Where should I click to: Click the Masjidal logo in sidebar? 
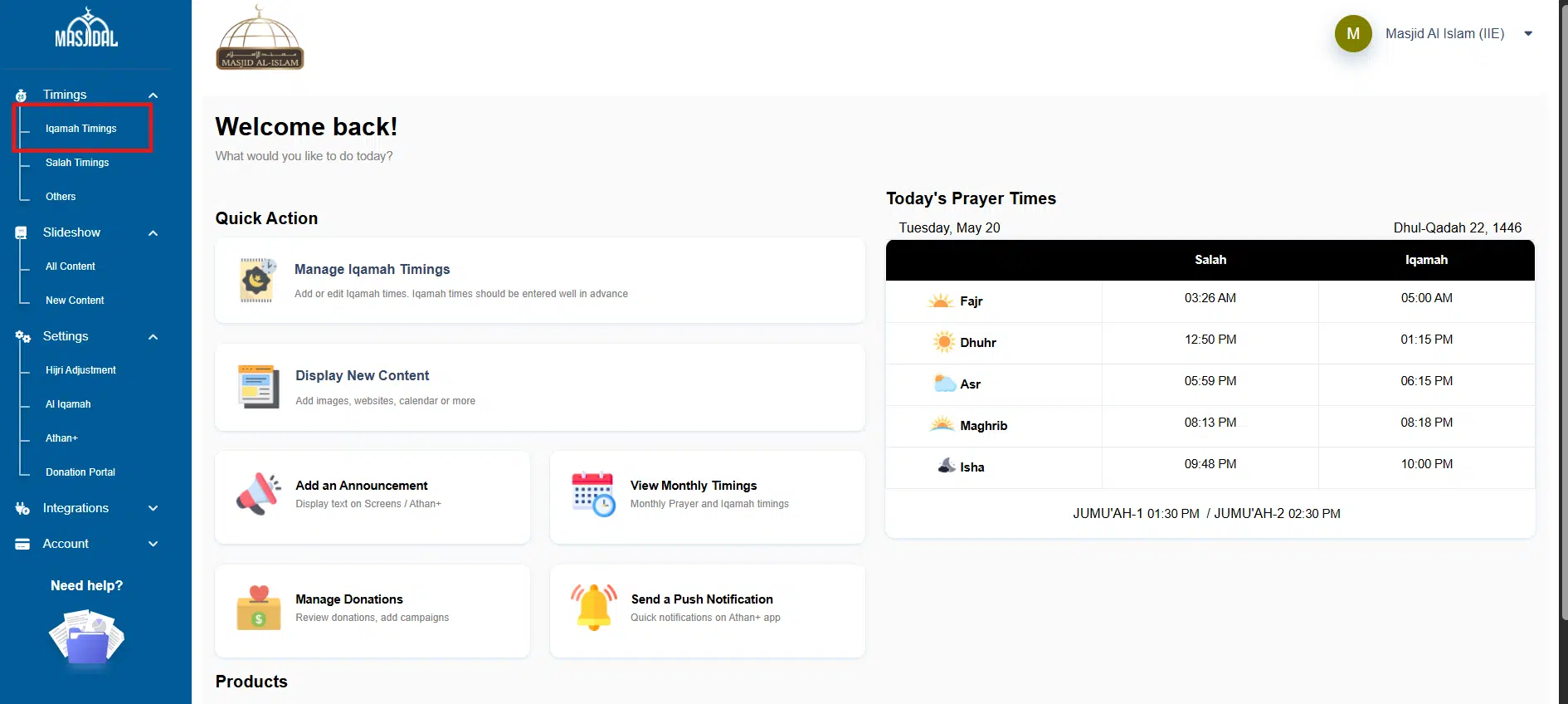coord(86,29)
